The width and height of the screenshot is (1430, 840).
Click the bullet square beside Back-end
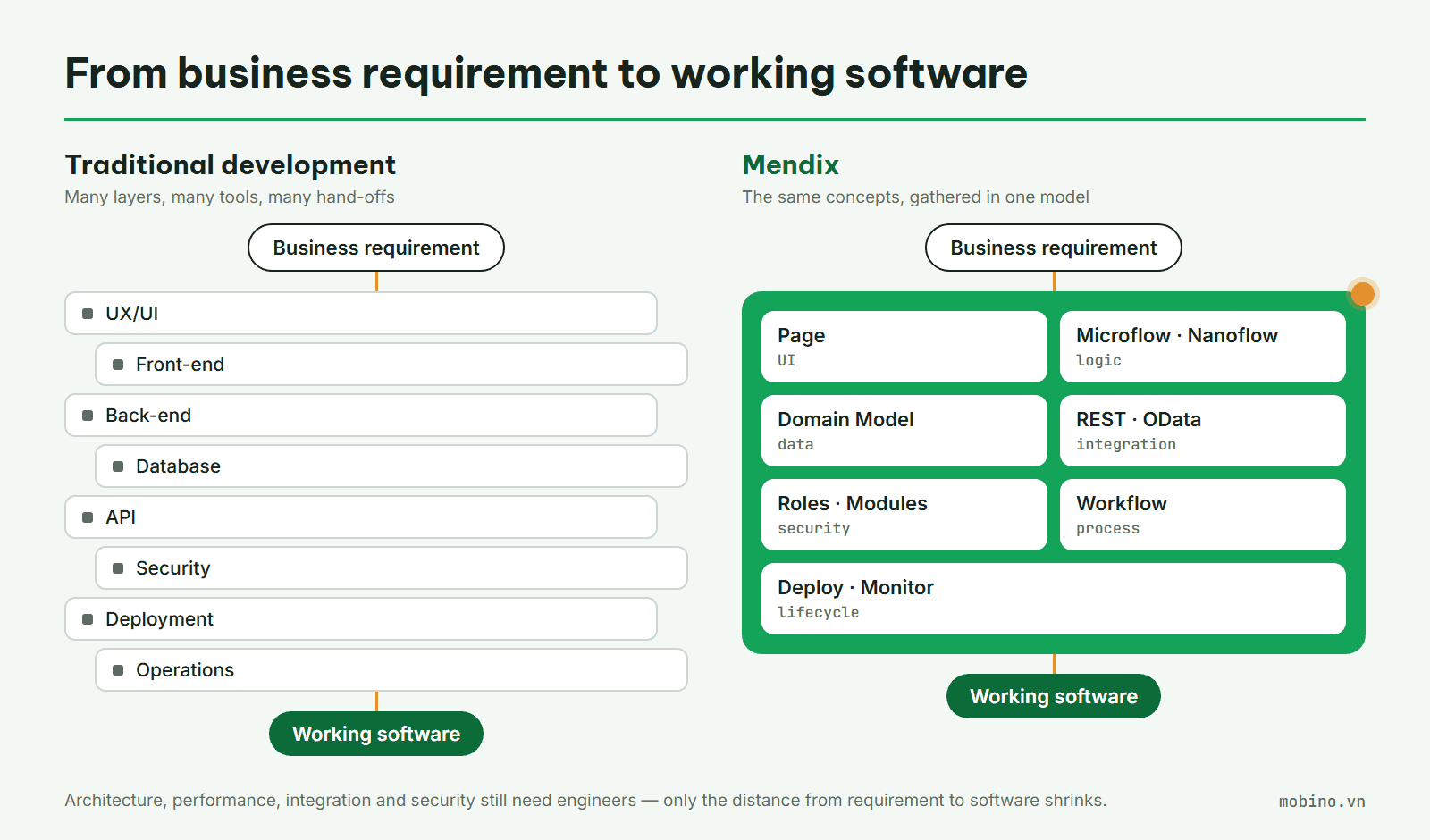[88, 416]
